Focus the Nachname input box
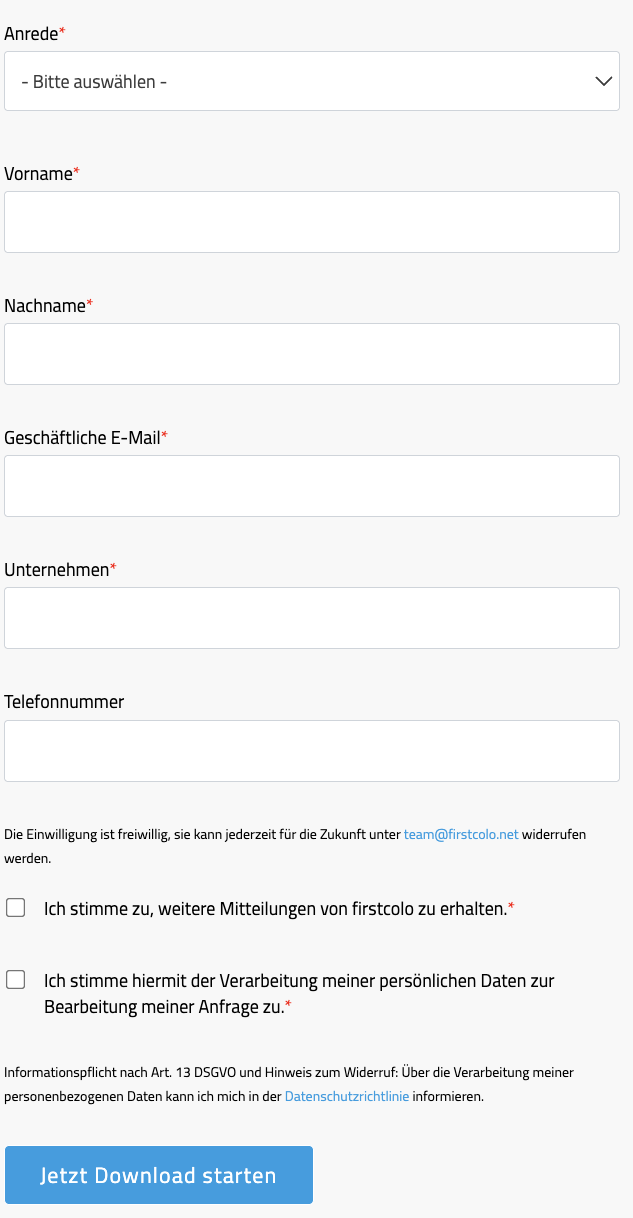The width and height of the screenshot is (633, 1218). point(312,354)
